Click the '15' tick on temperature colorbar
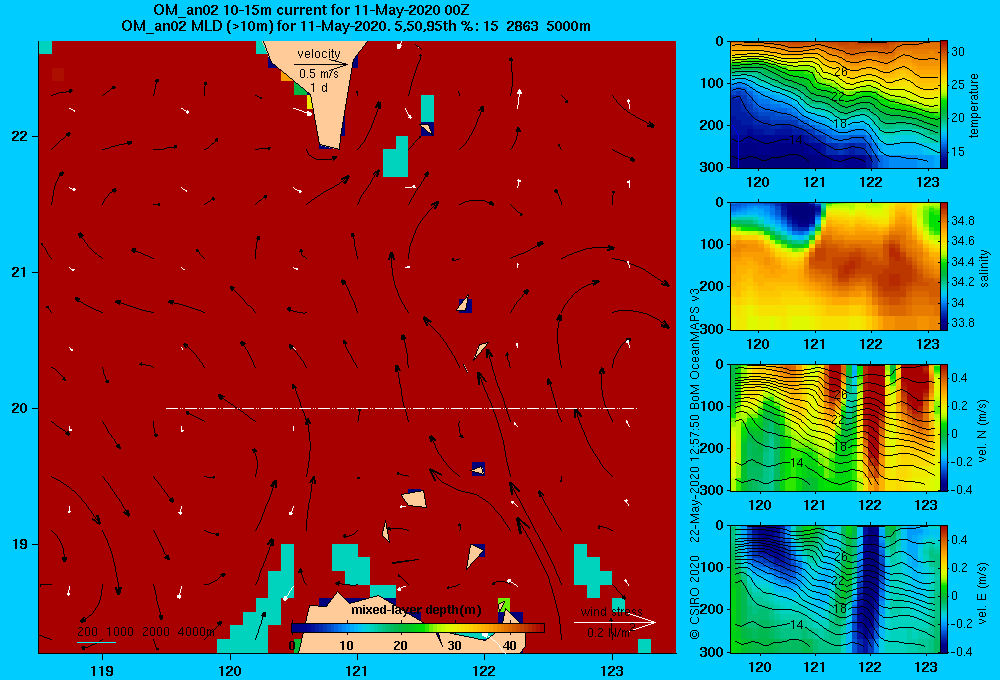Screen dimensions: 1000x680 pos(958,152)
